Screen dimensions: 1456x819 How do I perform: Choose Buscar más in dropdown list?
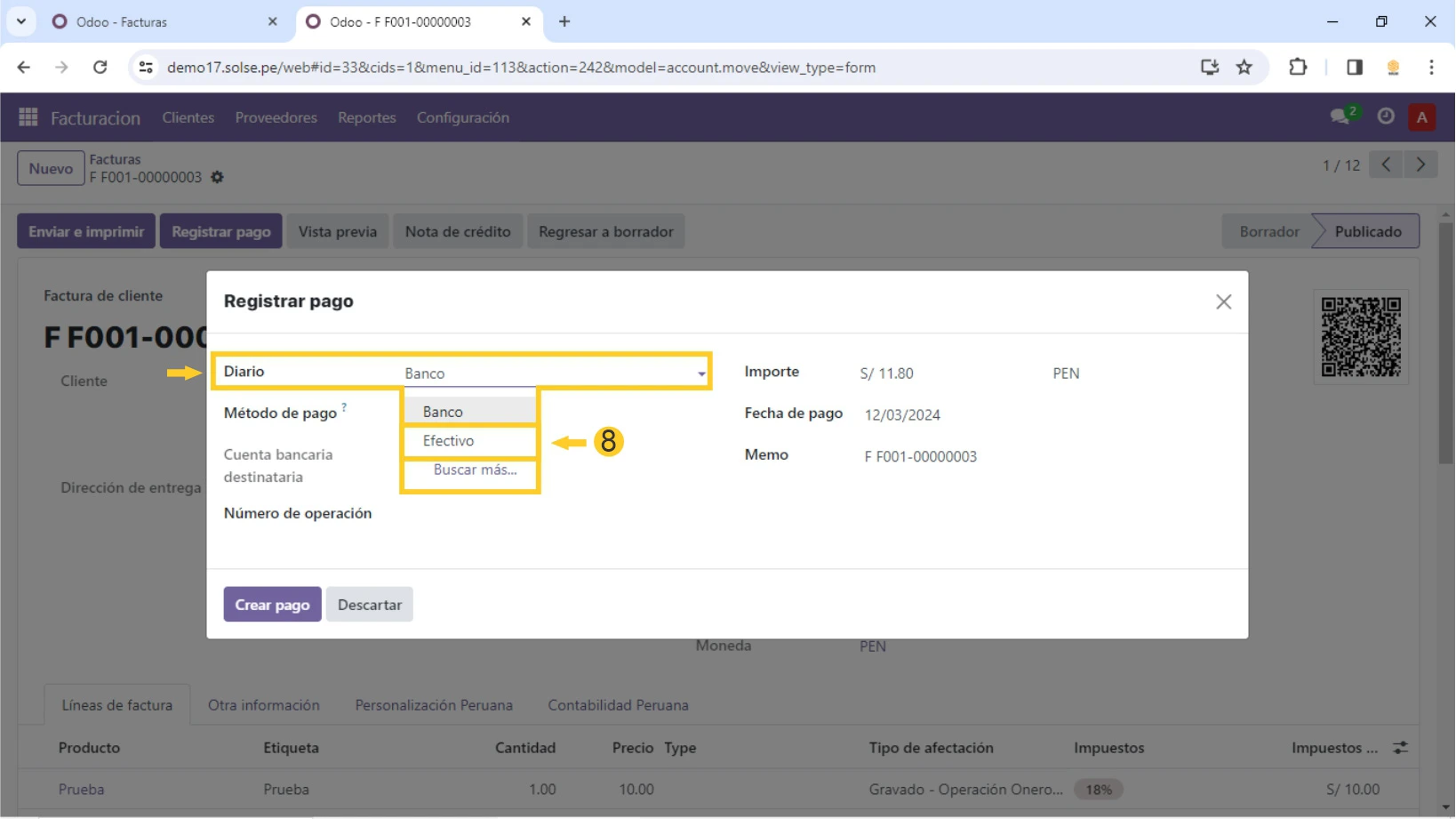click(475, 470)
